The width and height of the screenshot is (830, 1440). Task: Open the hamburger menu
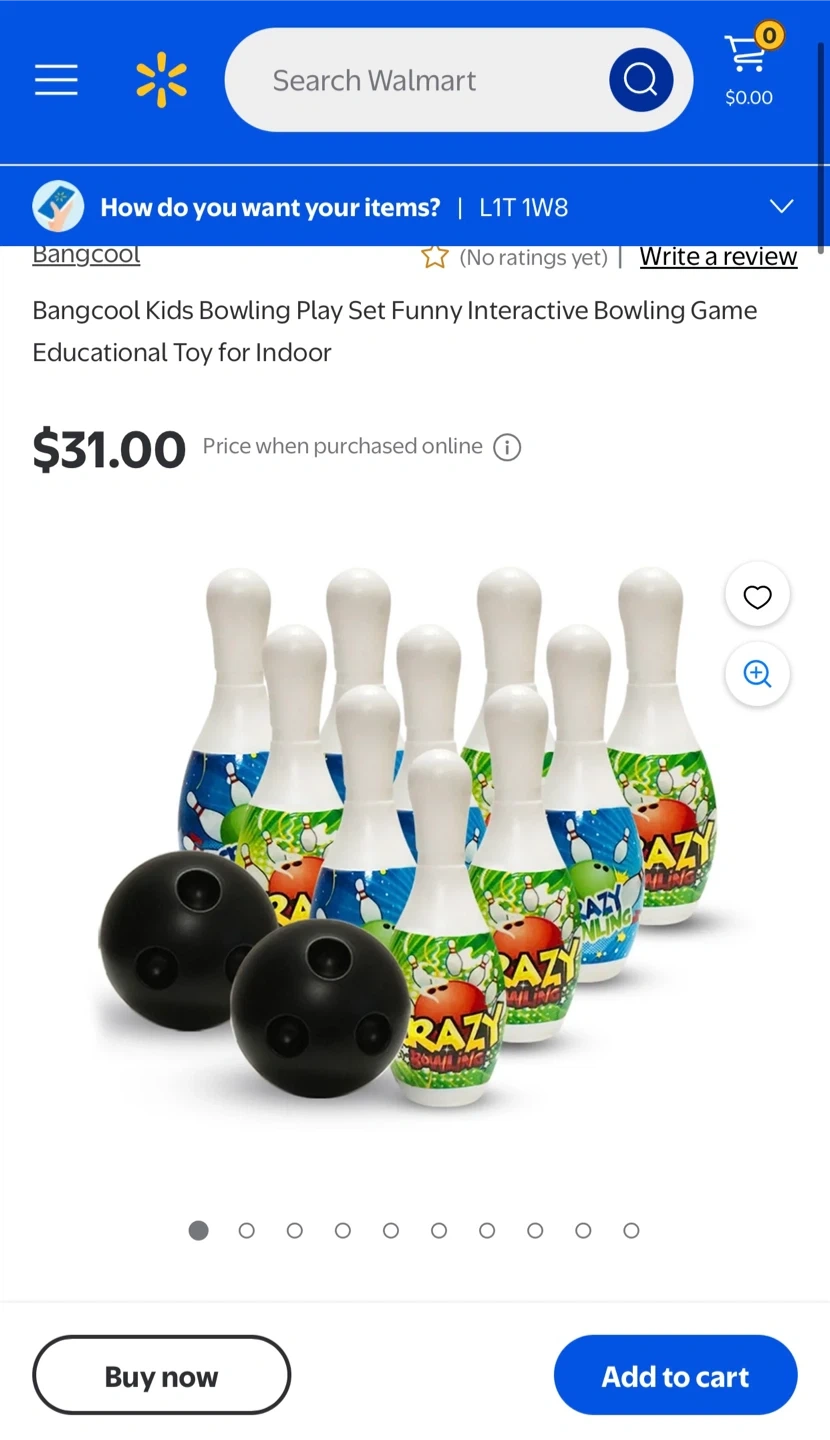(56, 80)
